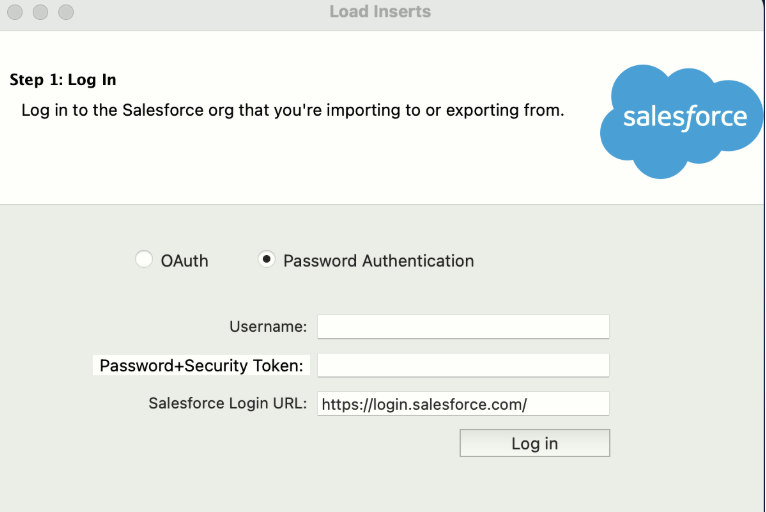Maximize the Load Inserts window
The width and height of the screenshot is (766, 512).
(65, 13)
